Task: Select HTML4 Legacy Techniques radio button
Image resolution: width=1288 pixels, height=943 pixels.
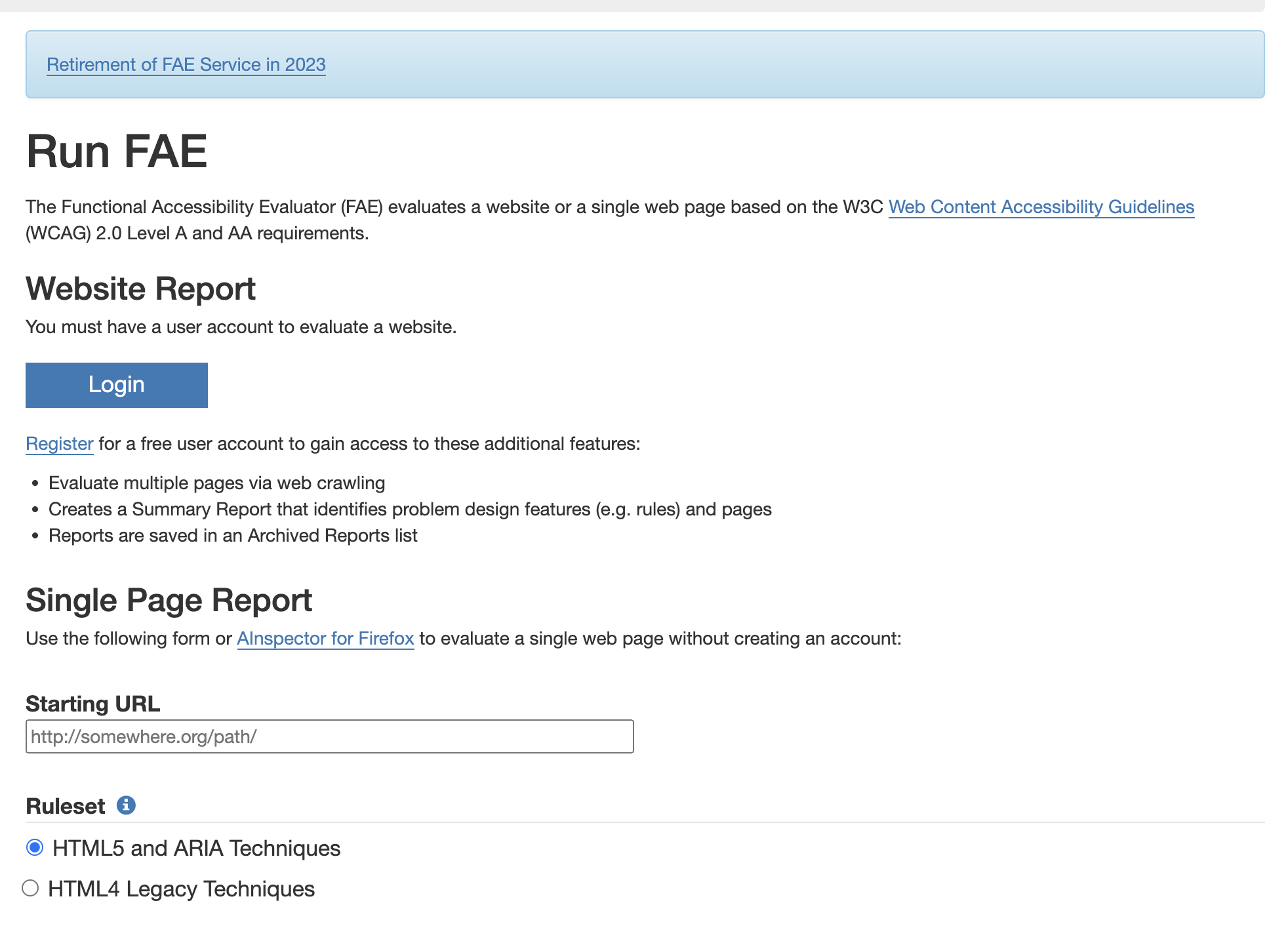Action: click(x=30, y=888)
